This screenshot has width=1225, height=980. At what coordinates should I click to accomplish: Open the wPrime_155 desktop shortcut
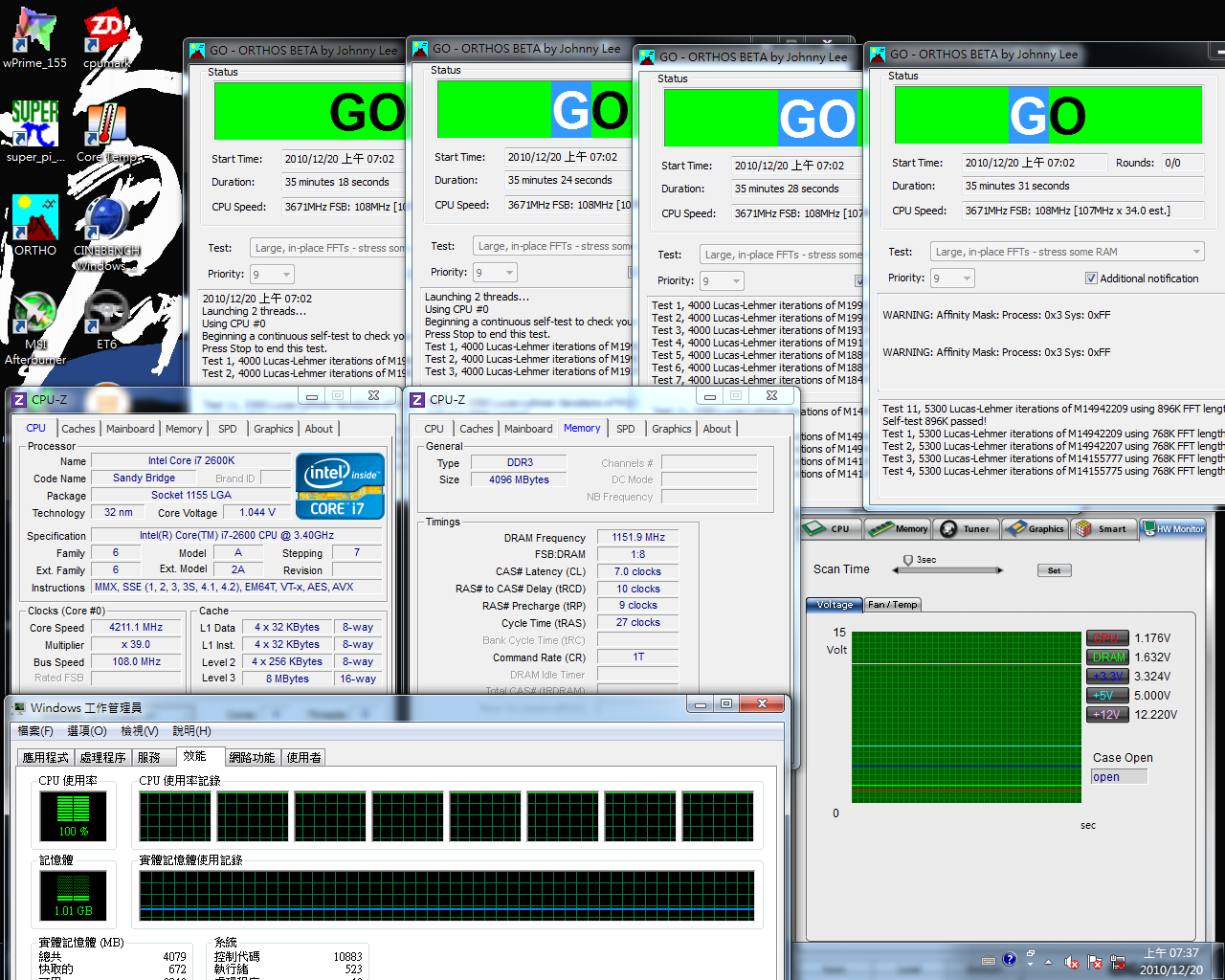[34, 39]
